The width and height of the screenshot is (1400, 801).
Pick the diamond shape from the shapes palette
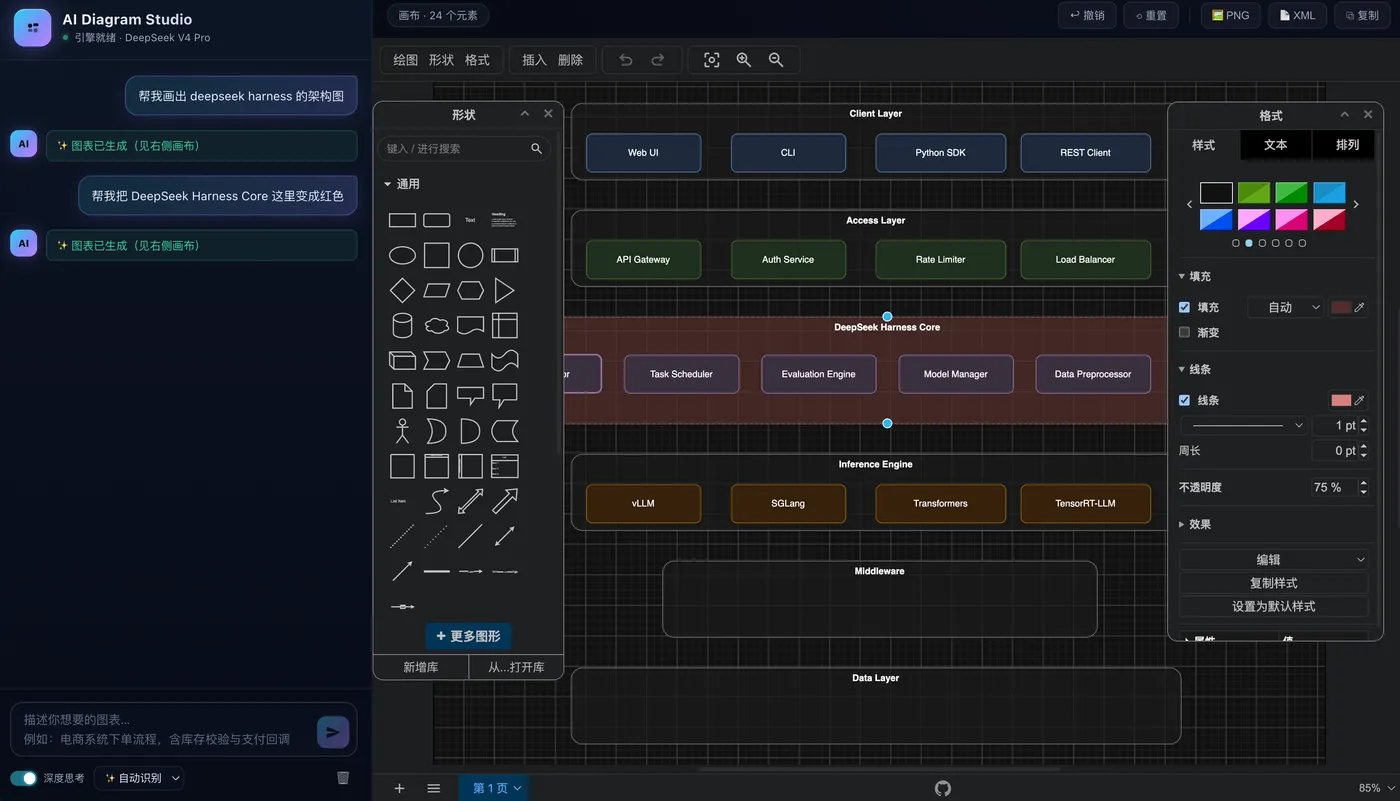click(x=402, y=291)
